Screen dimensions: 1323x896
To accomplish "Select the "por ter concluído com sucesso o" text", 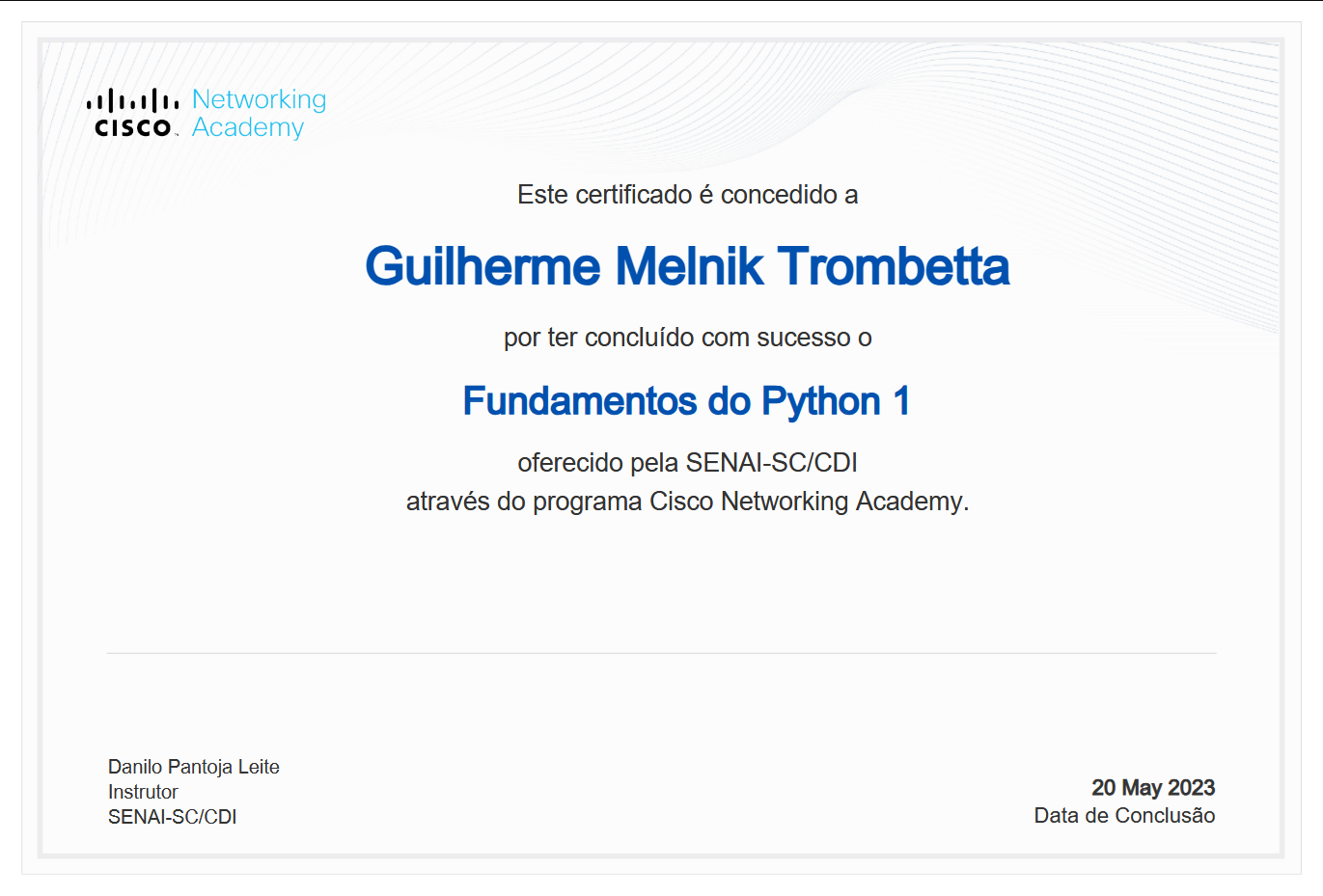I will tap(687, 338).
